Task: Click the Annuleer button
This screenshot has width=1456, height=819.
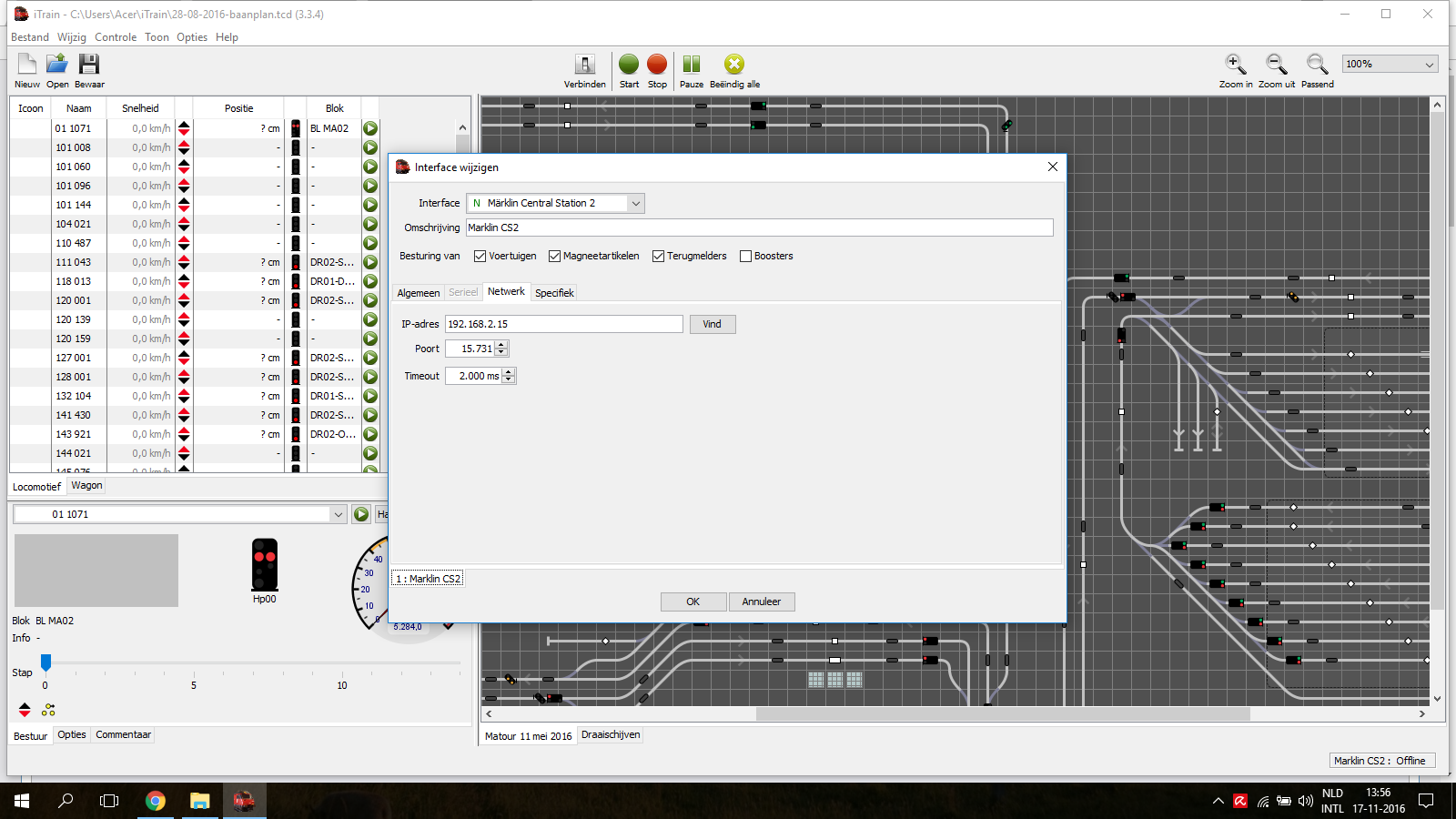Action: (762, 602)
